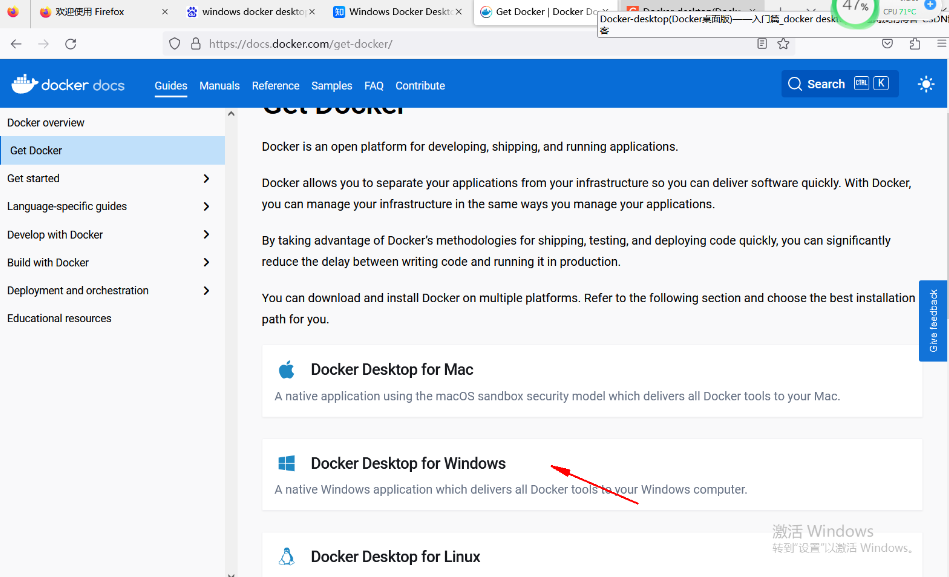Switch to the Firefox welcome tab
Image resolution: width=949 pixels, height=577 pixels.
click(97, 12)
